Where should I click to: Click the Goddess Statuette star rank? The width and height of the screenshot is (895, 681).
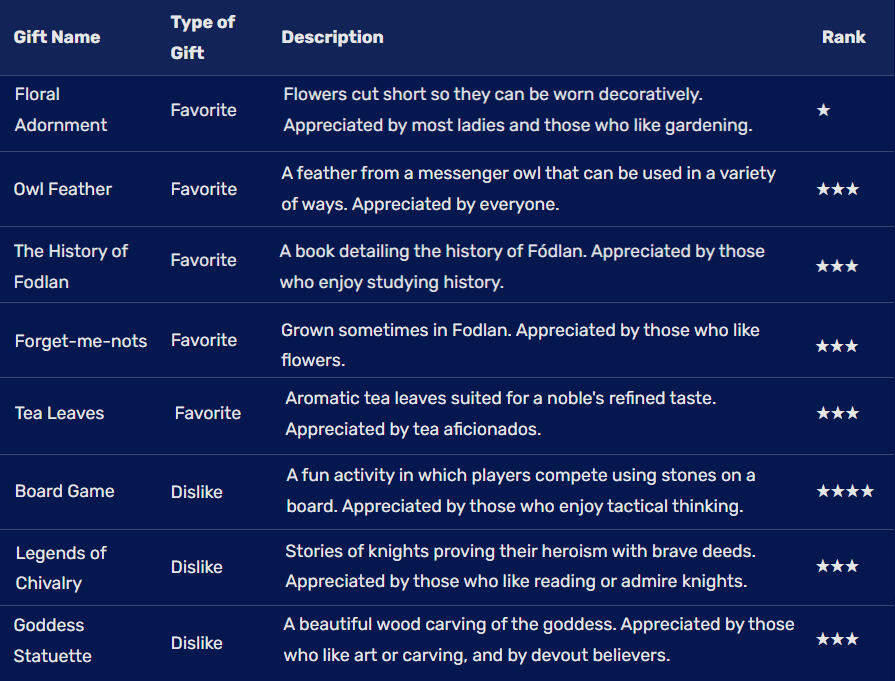(x=837, y=639)
